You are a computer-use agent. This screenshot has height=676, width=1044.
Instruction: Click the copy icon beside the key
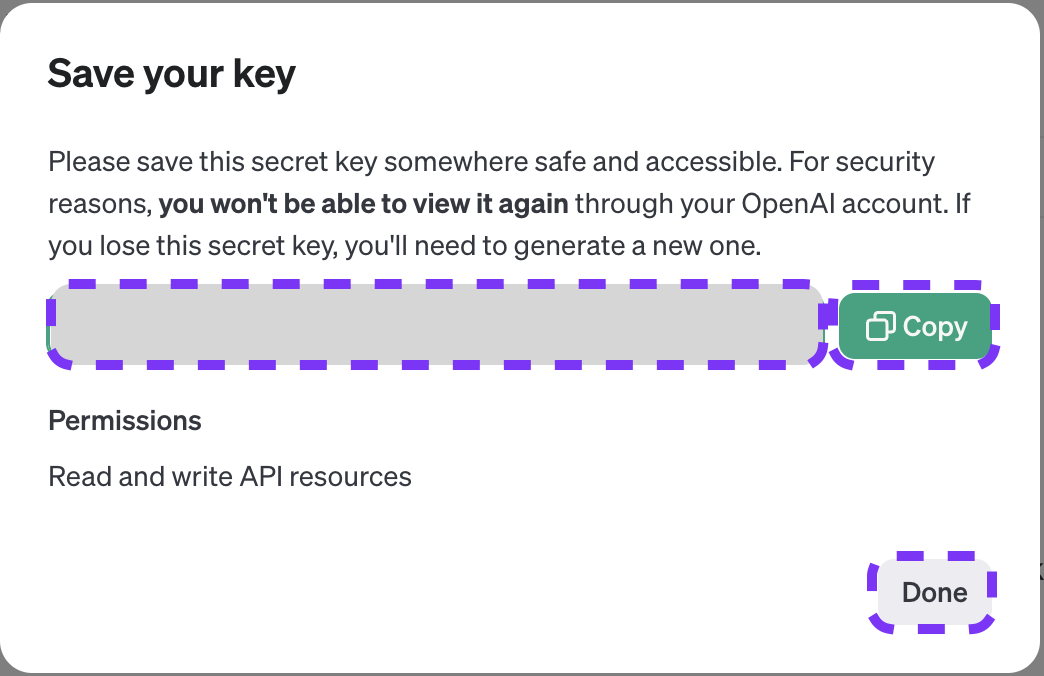pos(880,327)
